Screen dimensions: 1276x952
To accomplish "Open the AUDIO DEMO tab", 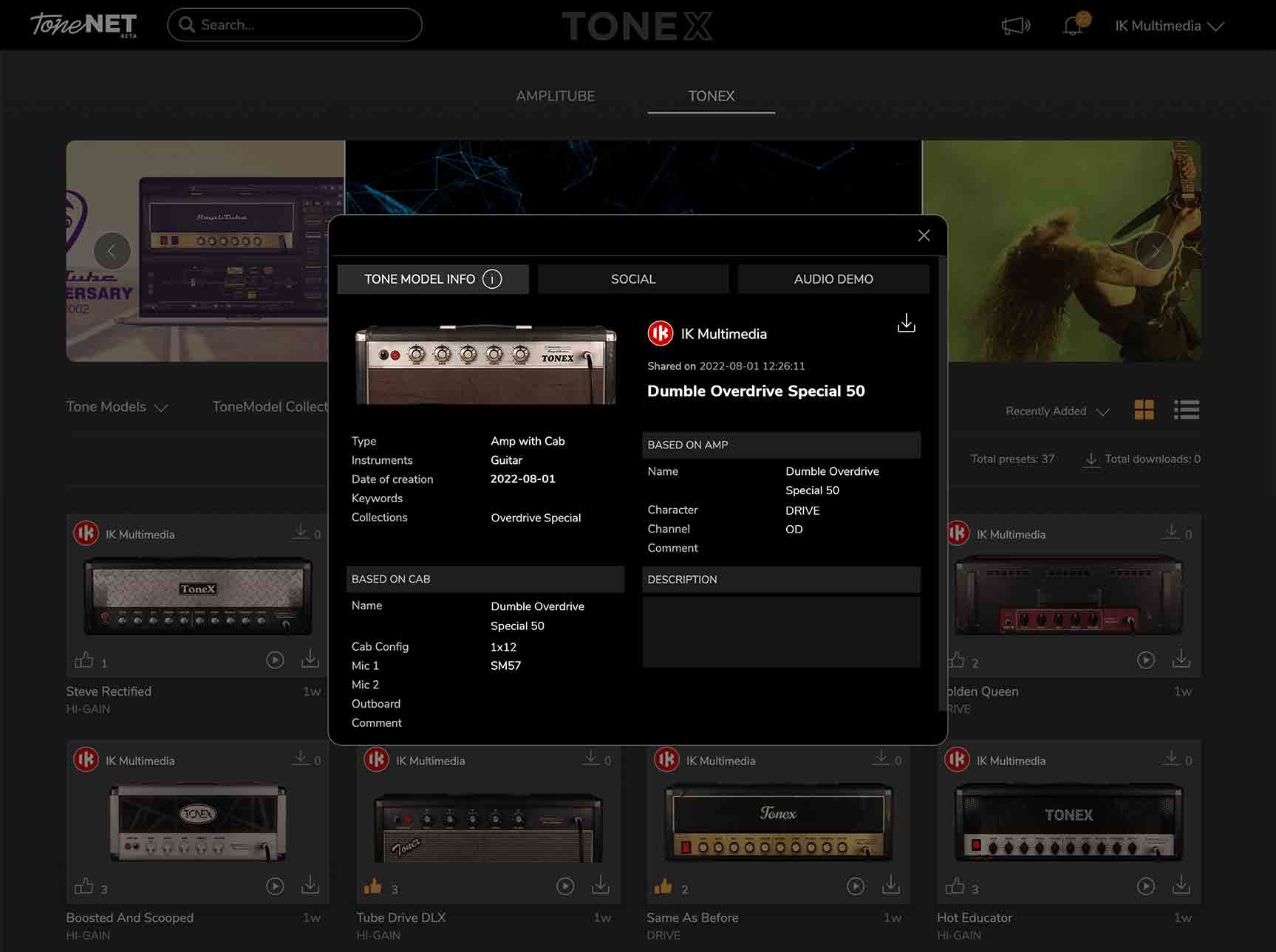I will (x=833, y=279).
